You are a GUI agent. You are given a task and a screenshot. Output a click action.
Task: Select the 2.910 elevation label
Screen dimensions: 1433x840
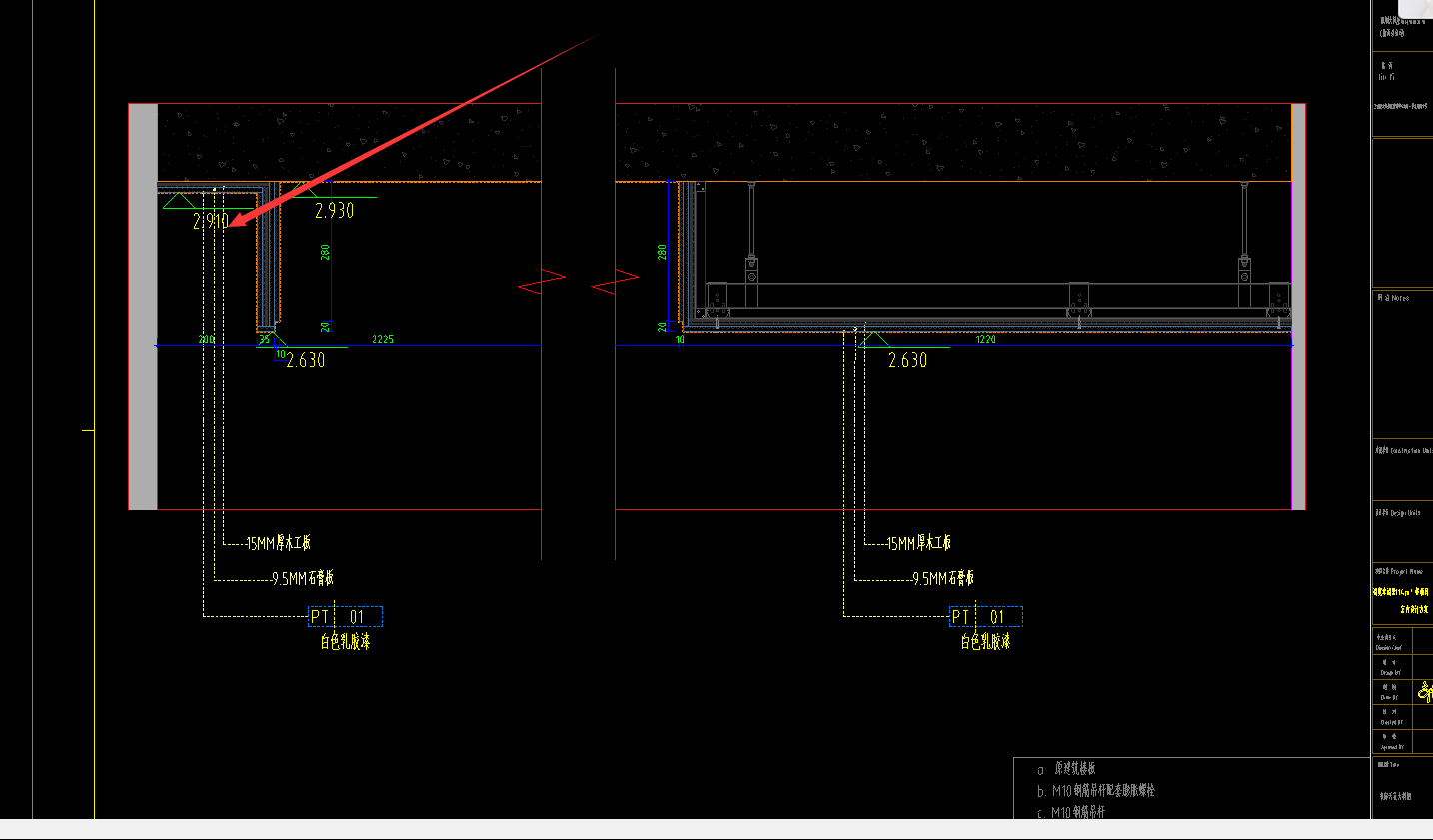pos(211,221)
